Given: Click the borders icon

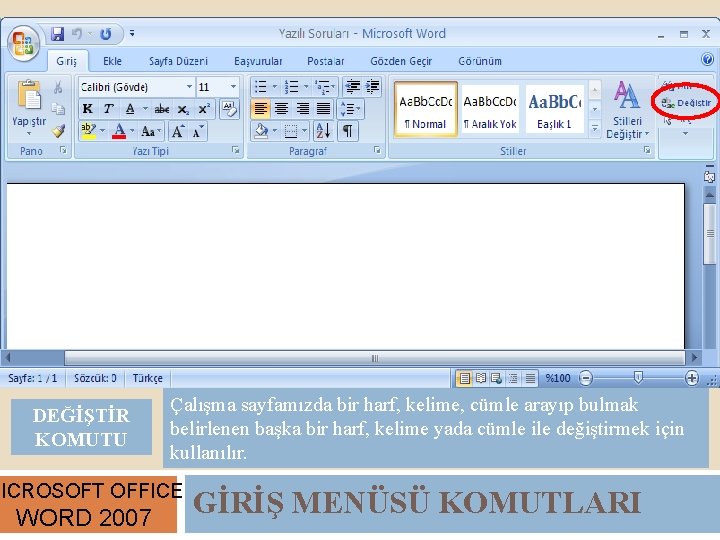Looking at the screenshot, I should pyautogui.click(x=291, y=131).
